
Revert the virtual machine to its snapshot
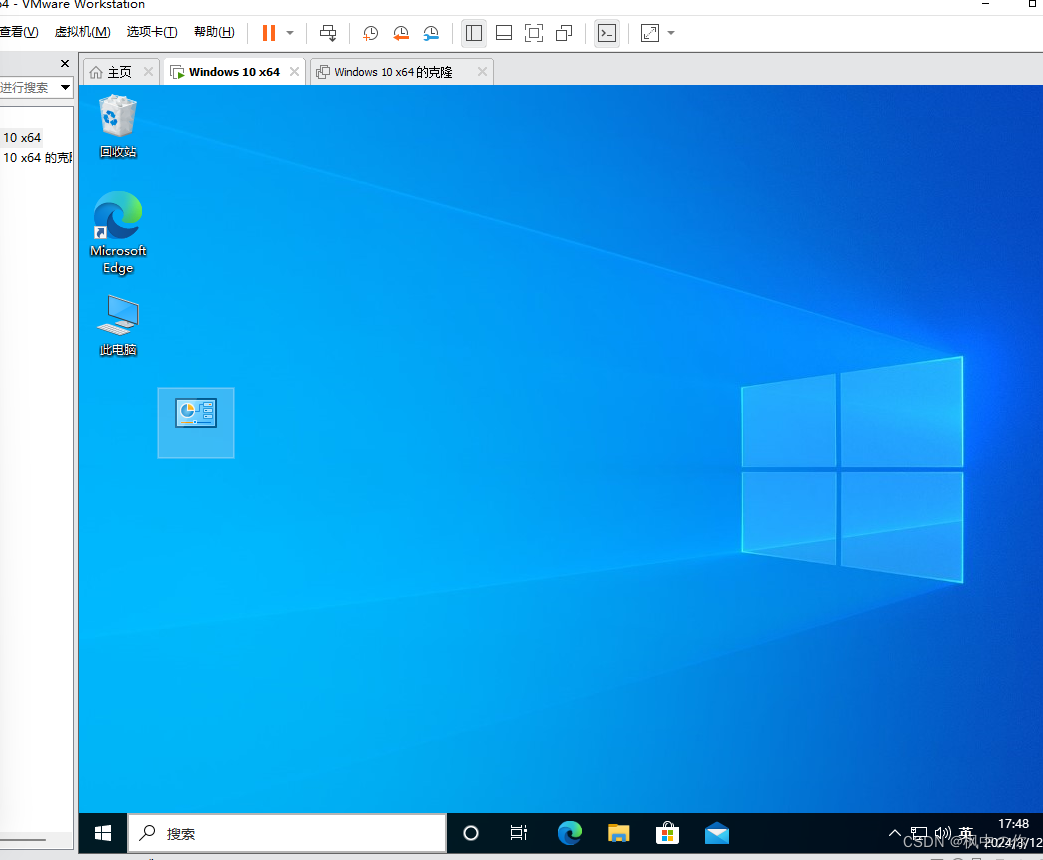click(x=401, y=32)
